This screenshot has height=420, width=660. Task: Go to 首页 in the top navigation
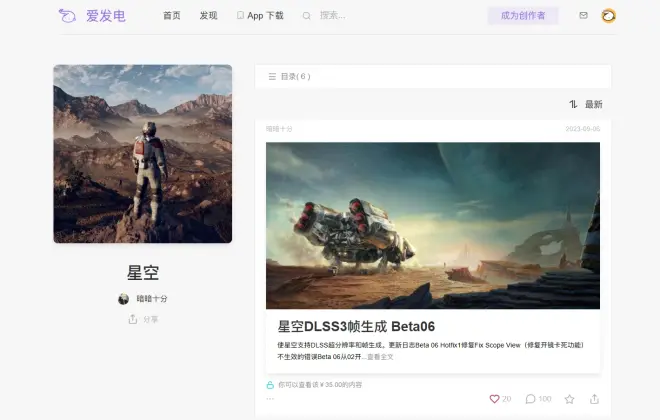[x=172, y=16]
